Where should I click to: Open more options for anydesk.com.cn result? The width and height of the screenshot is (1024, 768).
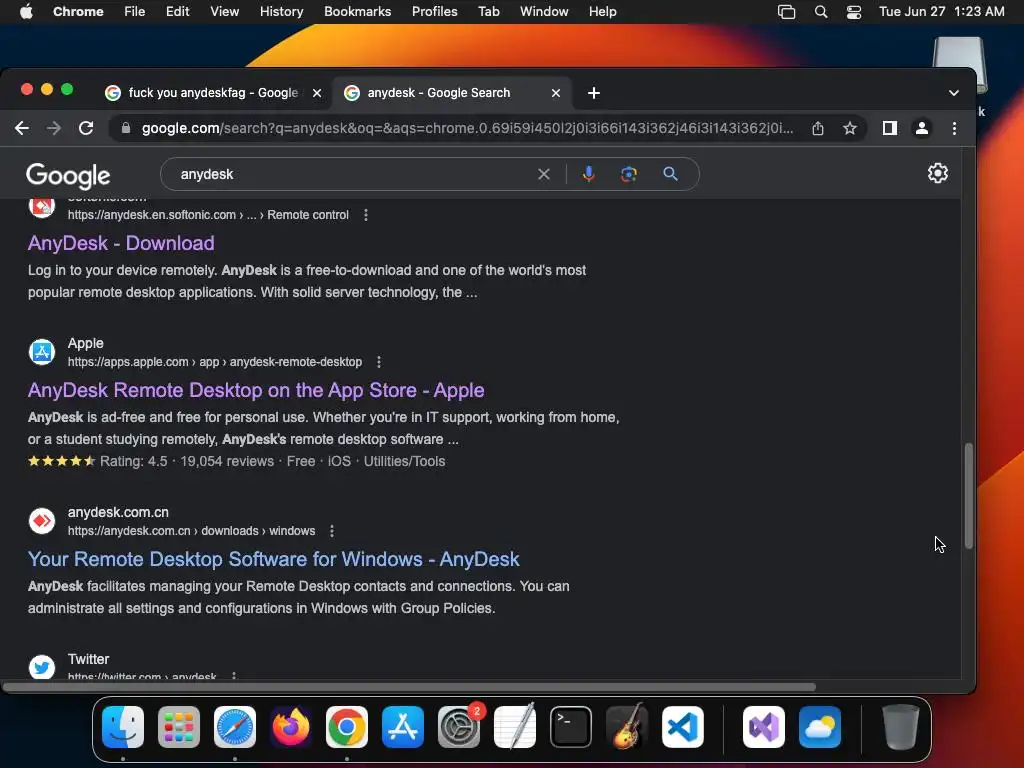pyautogui.click(x=332, y=531)
